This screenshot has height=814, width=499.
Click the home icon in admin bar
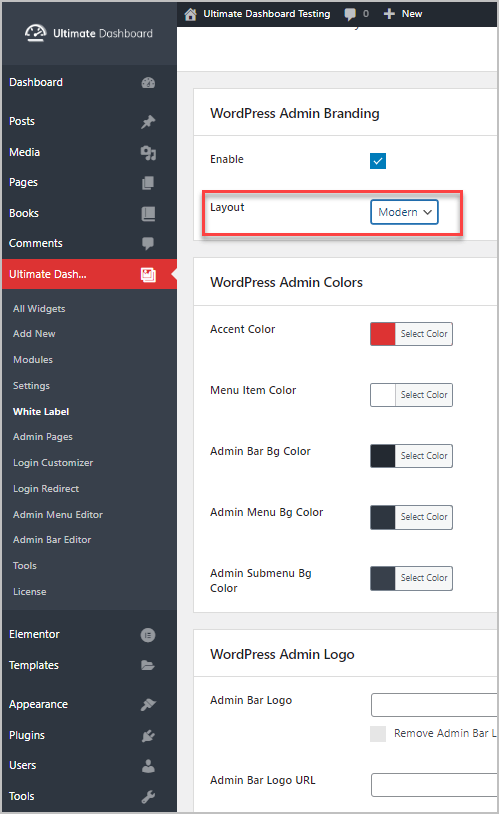coord(191,14)
